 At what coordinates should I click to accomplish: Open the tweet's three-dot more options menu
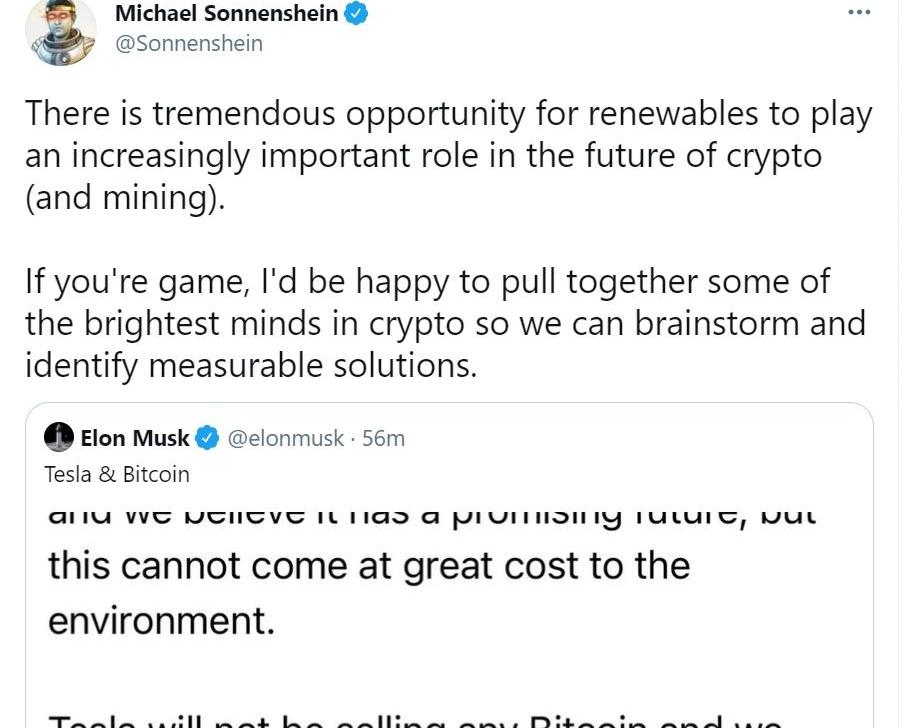[x=858, y=12]
